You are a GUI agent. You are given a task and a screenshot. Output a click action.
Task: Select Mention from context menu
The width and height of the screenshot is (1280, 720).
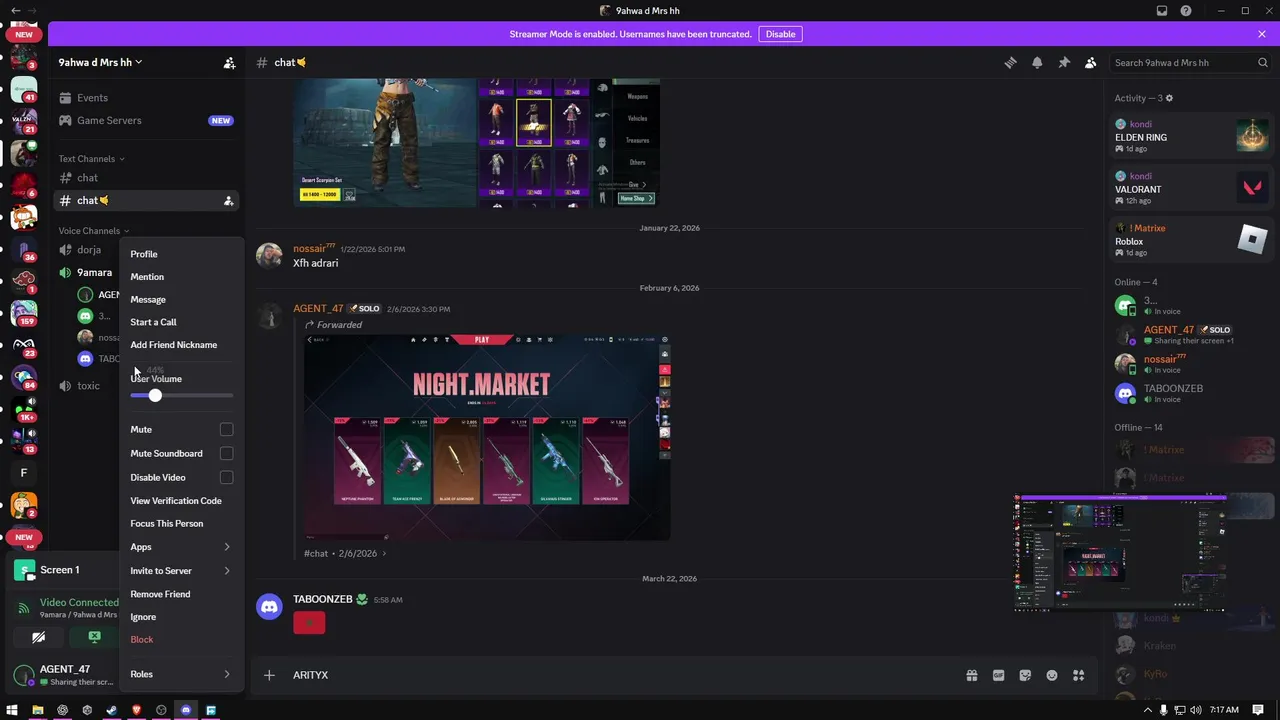click(182, 277)
